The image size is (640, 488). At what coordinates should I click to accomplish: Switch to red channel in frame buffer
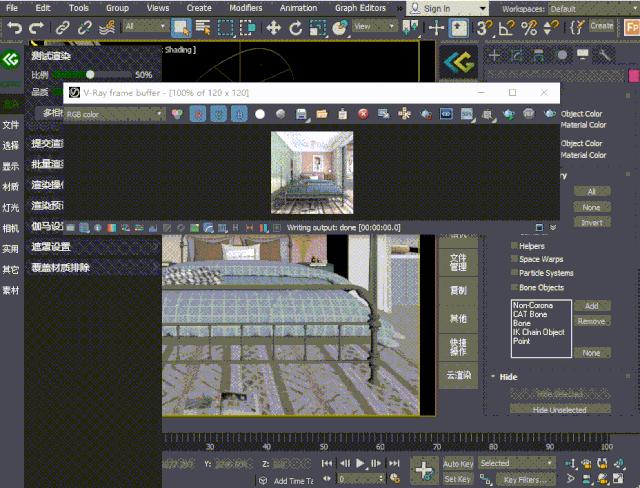coord(197,114)
